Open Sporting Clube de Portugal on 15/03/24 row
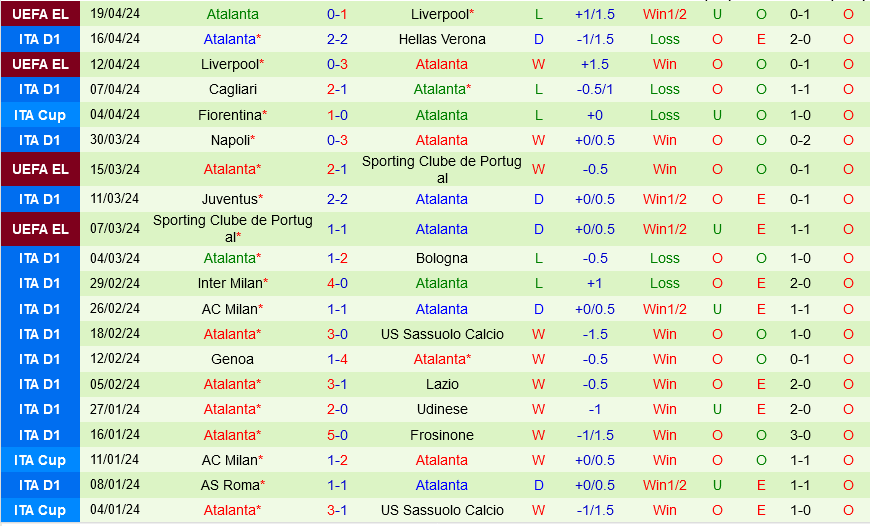The image size is (870, 526). tap(442, 169)
